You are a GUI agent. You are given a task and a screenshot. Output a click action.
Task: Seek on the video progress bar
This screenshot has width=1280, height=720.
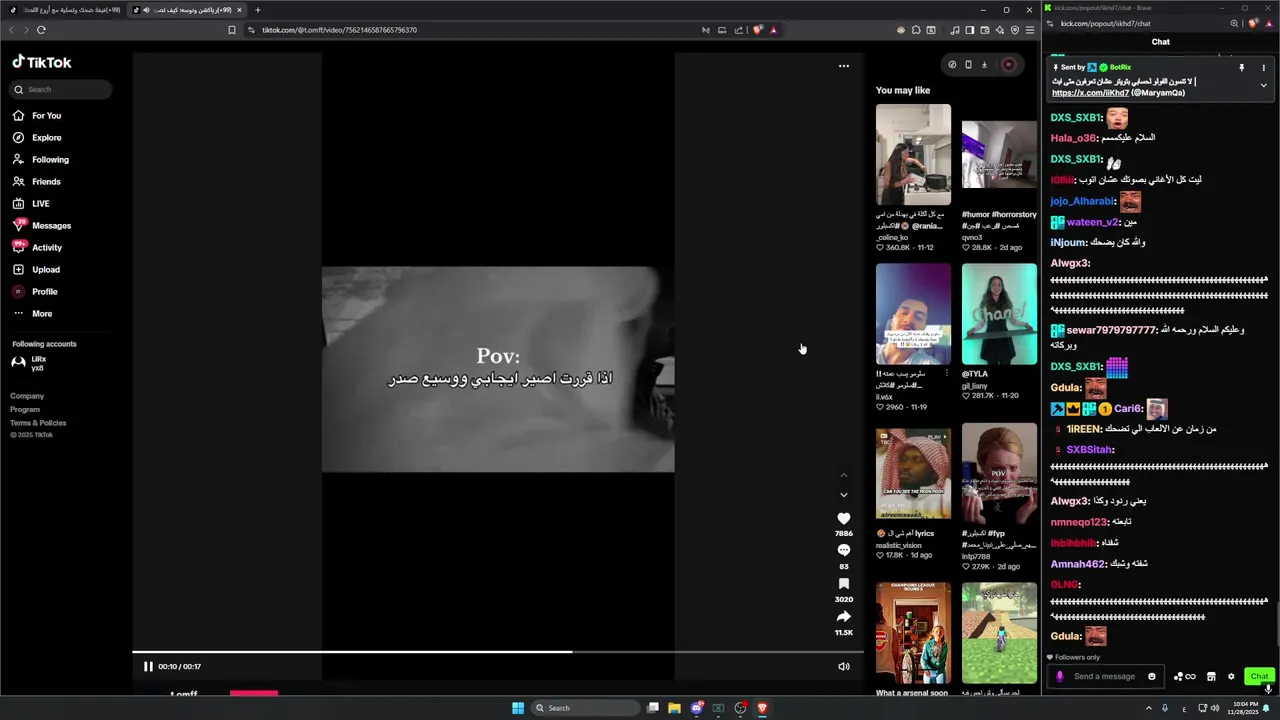(x=498, y=652)
